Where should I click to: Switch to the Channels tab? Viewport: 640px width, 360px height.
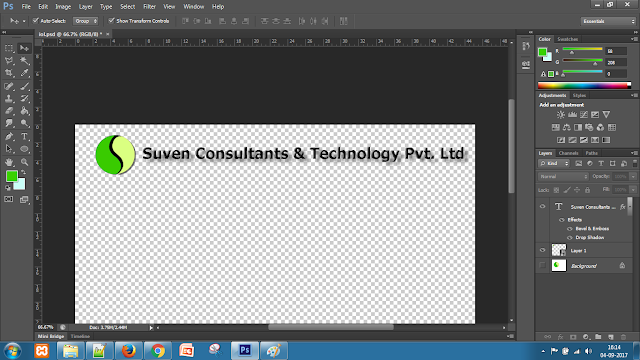569,153
